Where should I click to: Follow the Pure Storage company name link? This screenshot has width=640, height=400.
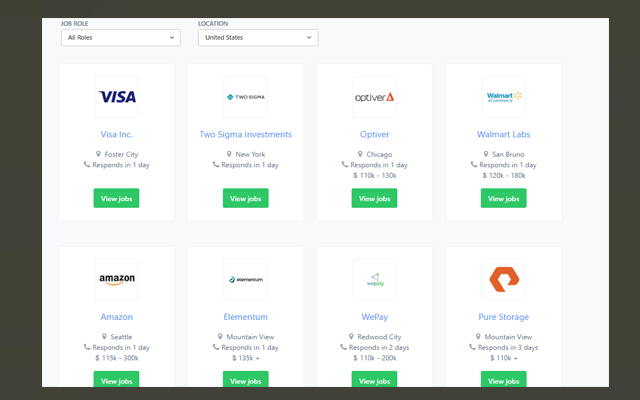[503, 317]
